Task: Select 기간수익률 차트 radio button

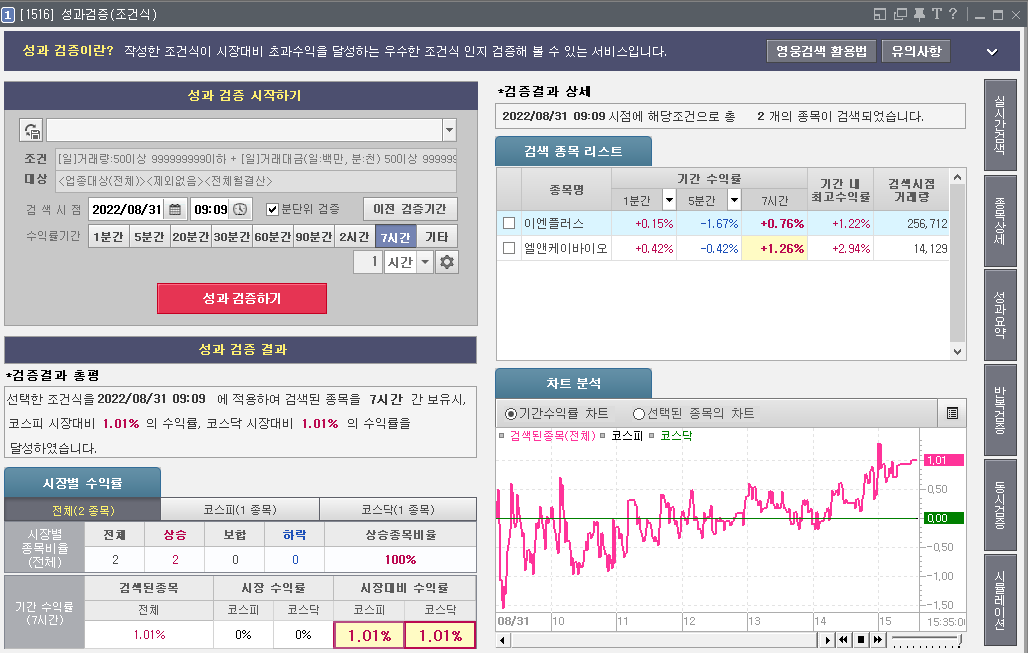Action: pyautogui.click(x=511, y=414)
